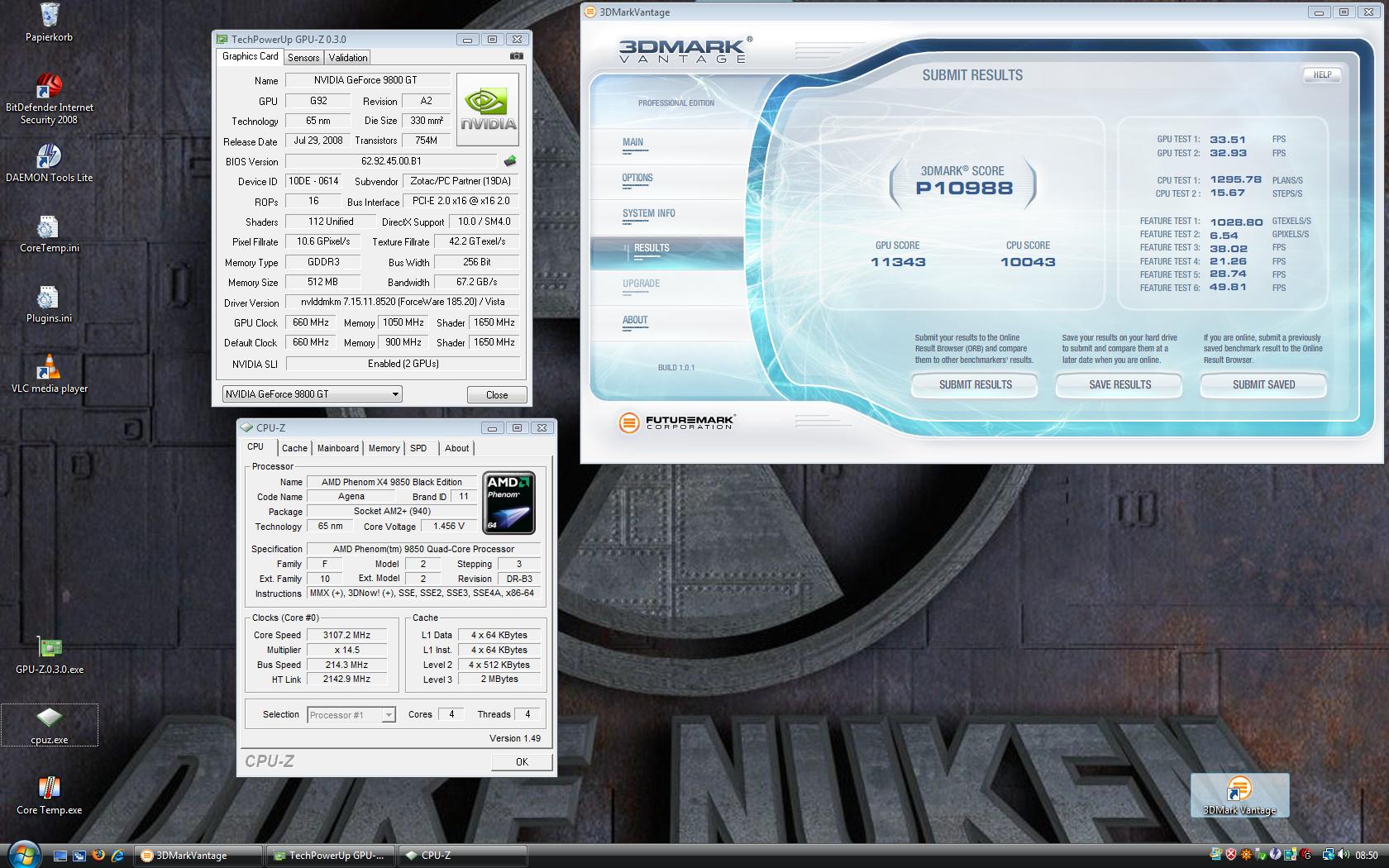Switch to the Cache tab in CPU-Z
This screenshot has width=1389, height=868.
pos(294,448)
